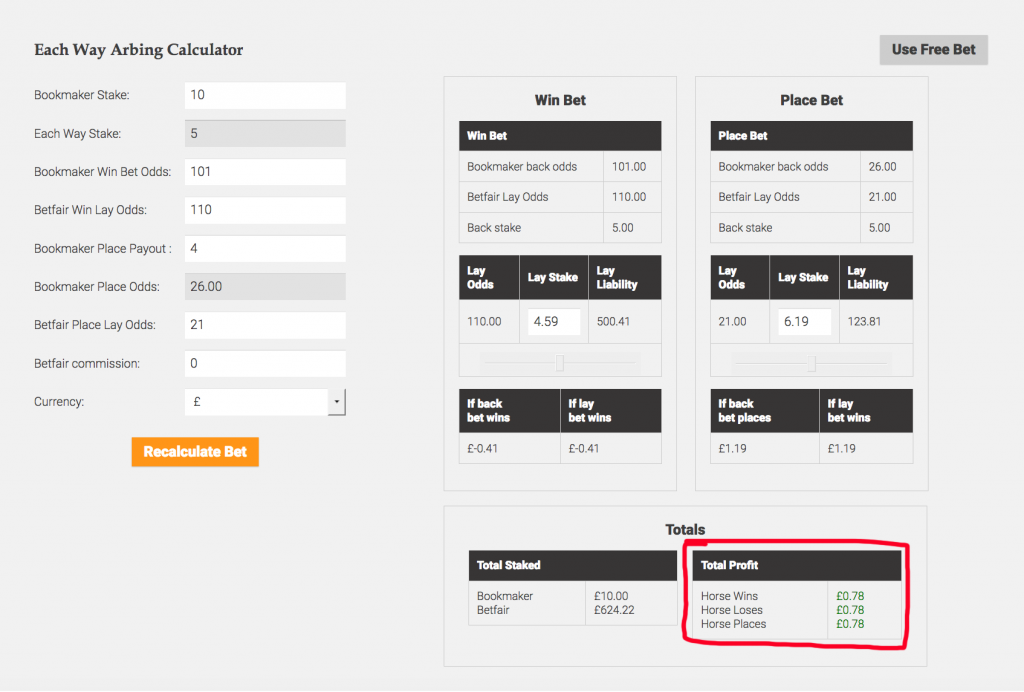Click the 'Place Bet' panel title above the table
This screenshot has width=1024, height=692.
point(811,101)
